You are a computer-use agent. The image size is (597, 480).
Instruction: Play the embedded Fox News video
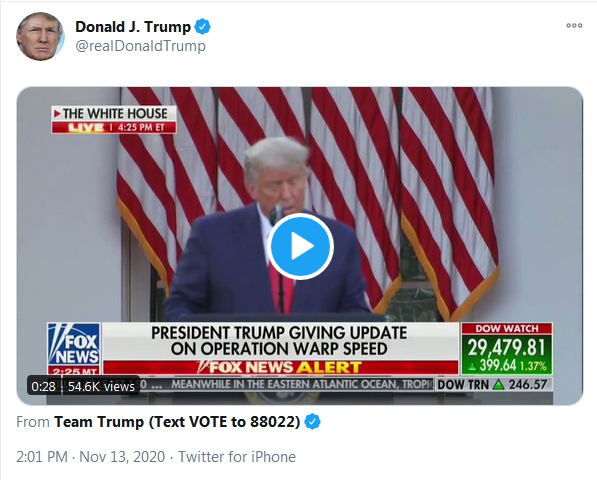pos(300,246)
